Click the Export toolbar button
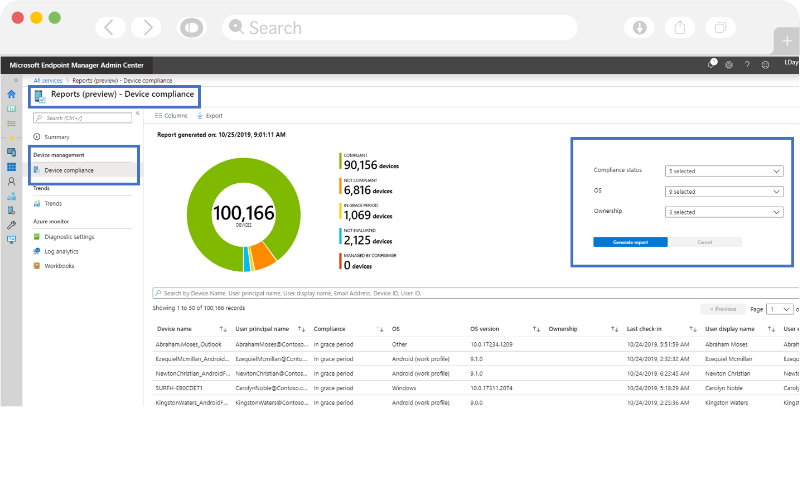The width and height of the screenshot is (800, 480). coord(210,116)
